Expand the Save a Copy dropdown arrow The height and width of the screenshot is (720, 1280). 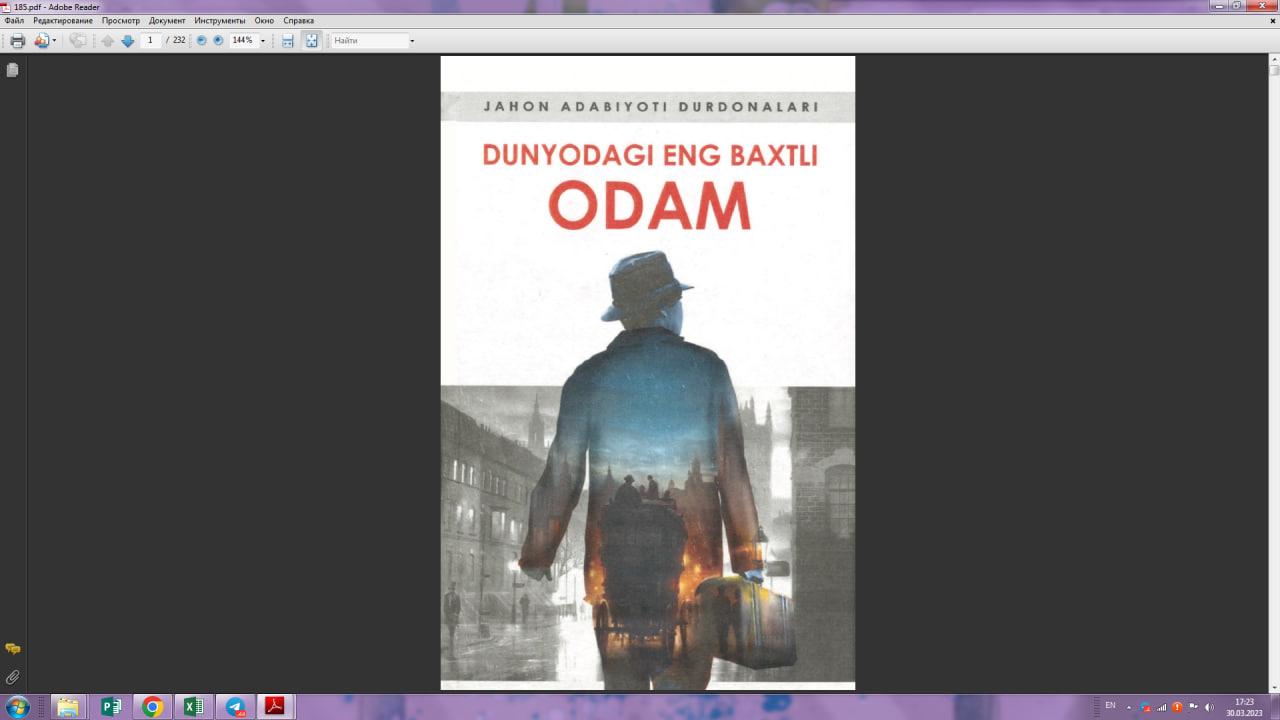(x=55, y=40)
